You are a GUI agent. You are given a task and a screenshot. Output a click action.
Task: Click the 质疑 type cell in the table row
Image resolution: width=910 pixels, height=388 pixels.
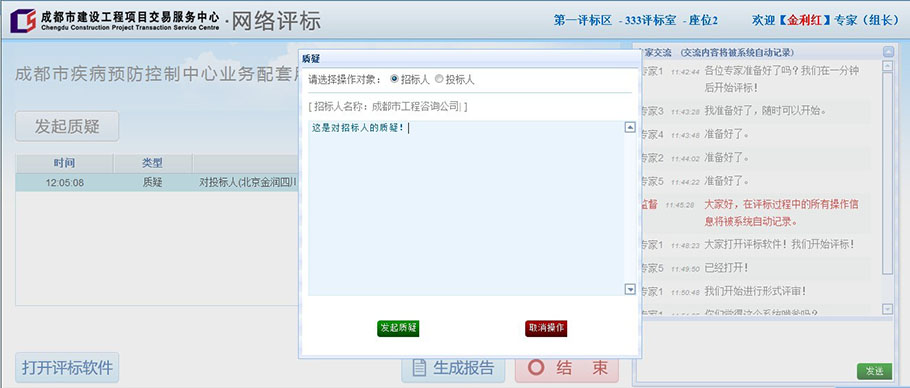pyautogui.click(x=153, y=183)
